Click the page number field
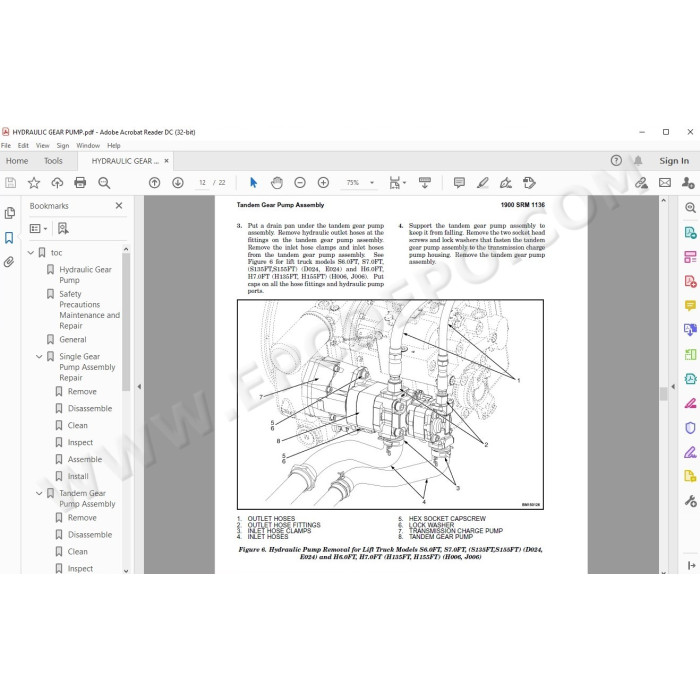700x700 pixels. point(202,183)
